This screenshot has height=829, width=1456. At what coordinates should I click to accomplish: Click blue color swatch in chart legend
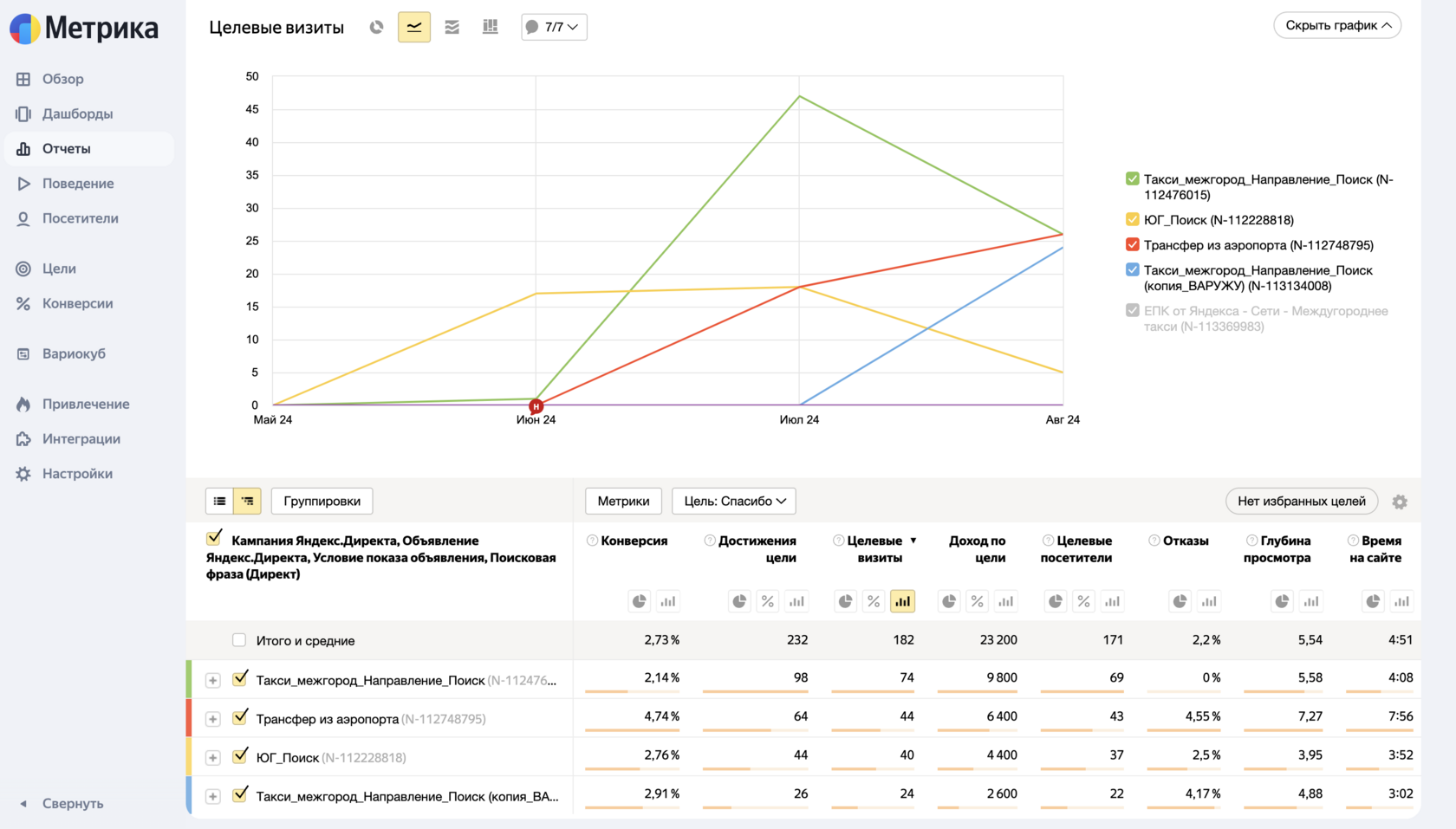click(1132, 269)
